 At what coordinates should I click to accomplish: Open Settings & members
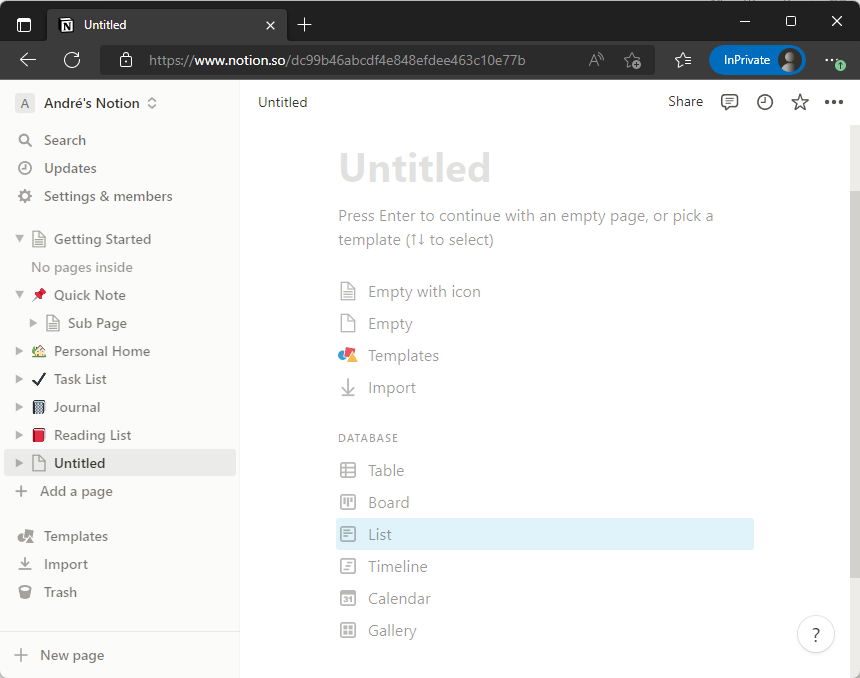(108, 196)
